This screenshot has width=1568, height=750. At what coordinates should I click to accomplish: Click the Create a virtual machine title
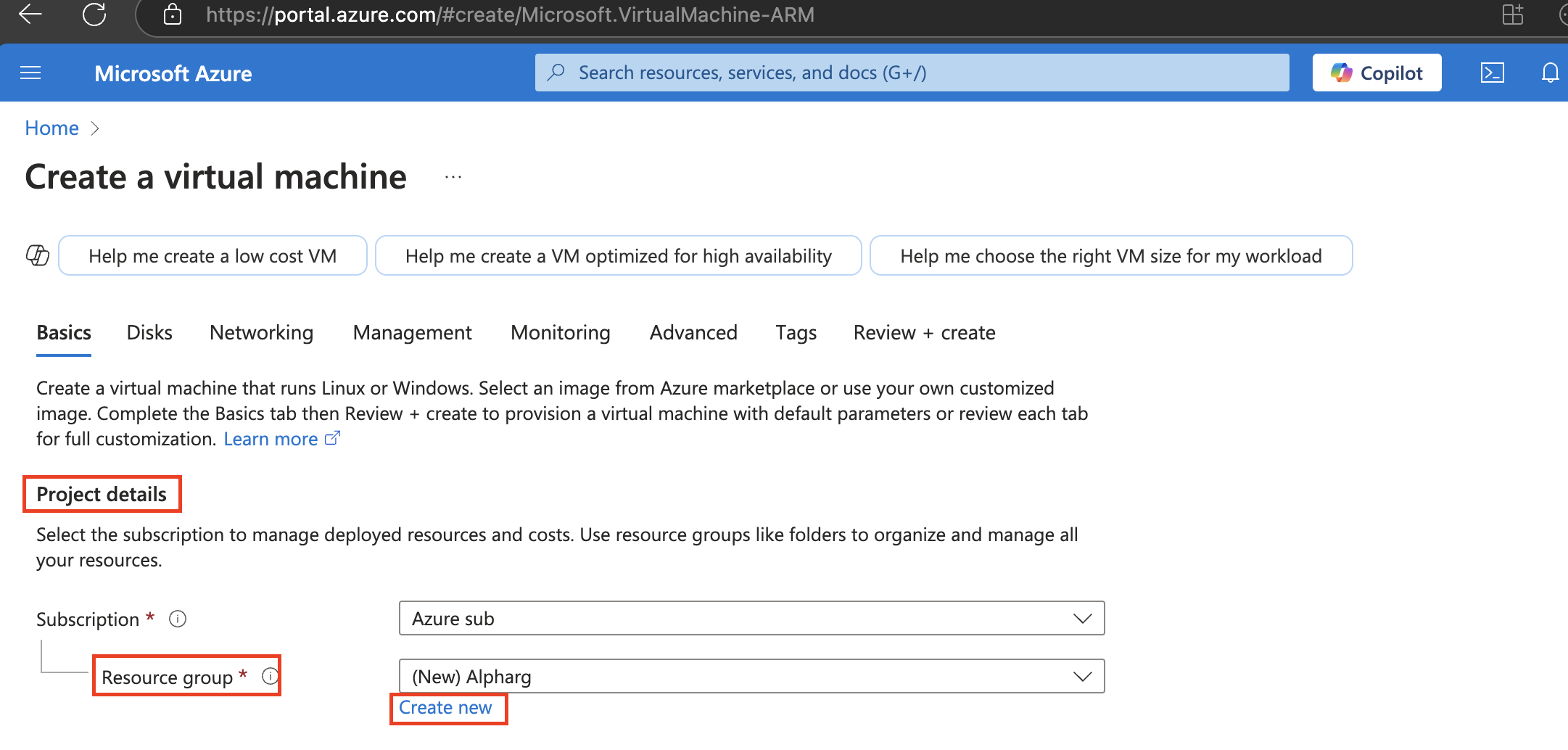click(x=216, y=177)
